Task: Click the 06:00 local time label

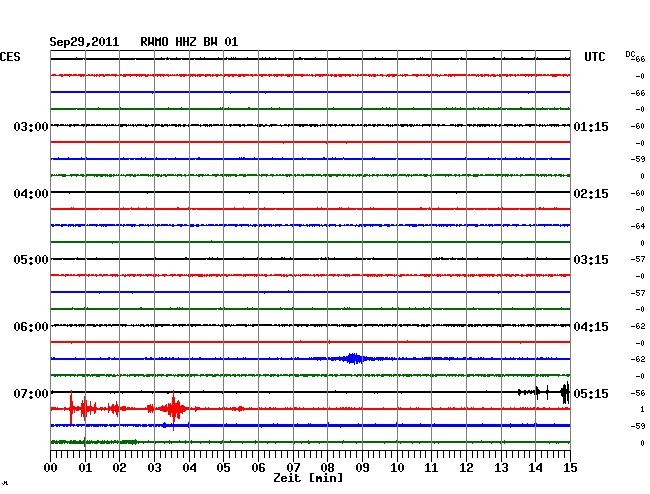Action: pyautogui.click(x=31, y=327)
